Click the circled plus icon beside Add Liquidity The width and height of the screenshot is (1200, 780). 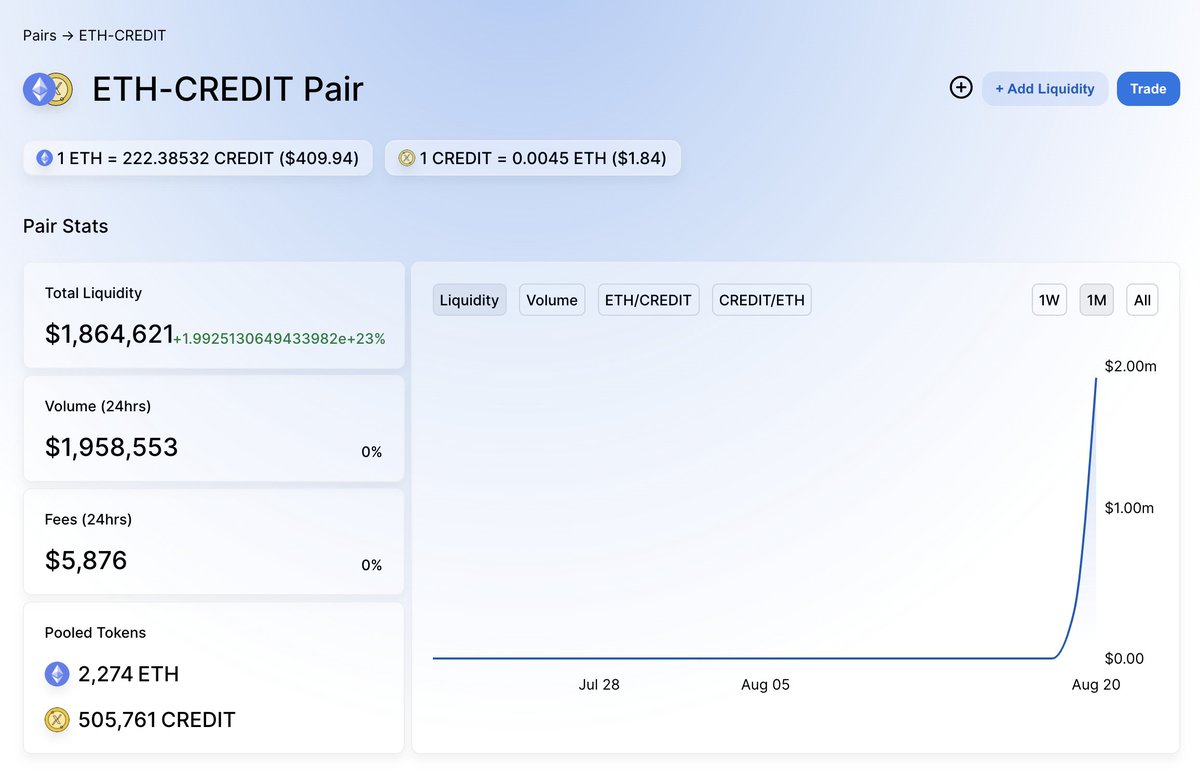point(961,88)
